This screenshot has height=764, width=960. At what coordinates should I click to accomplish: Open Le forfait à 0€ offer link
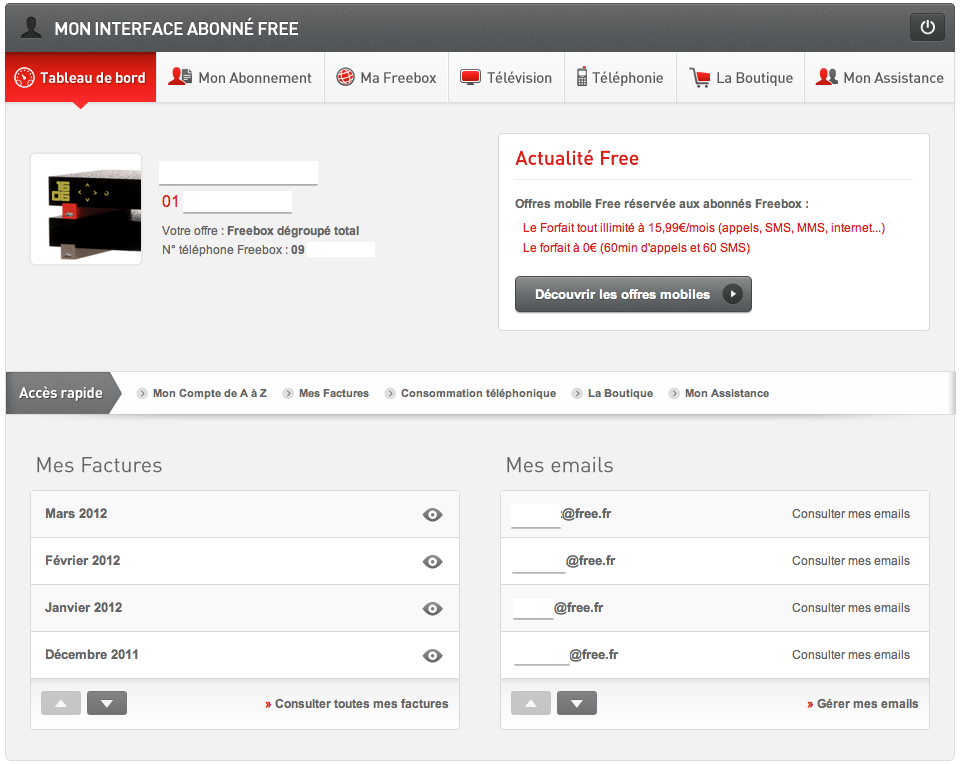tap(636, 248)
